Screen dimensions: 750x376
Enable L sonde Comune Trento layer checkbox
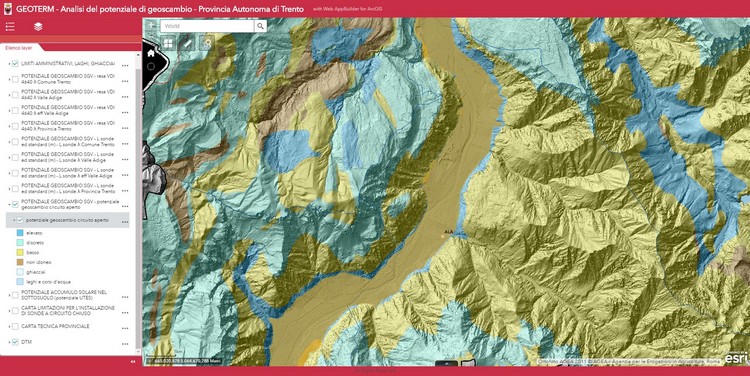[x=15, y=142]
